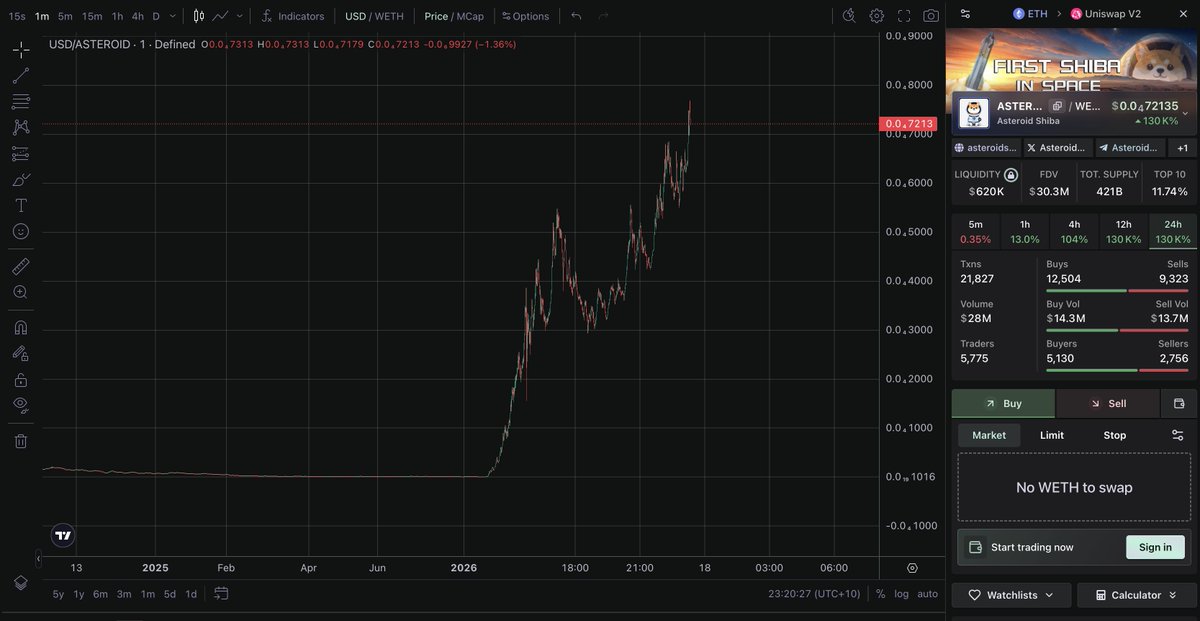Select the brush drawing tool
The width and height of the screenshot is (1200, 621).
point(21,179)
